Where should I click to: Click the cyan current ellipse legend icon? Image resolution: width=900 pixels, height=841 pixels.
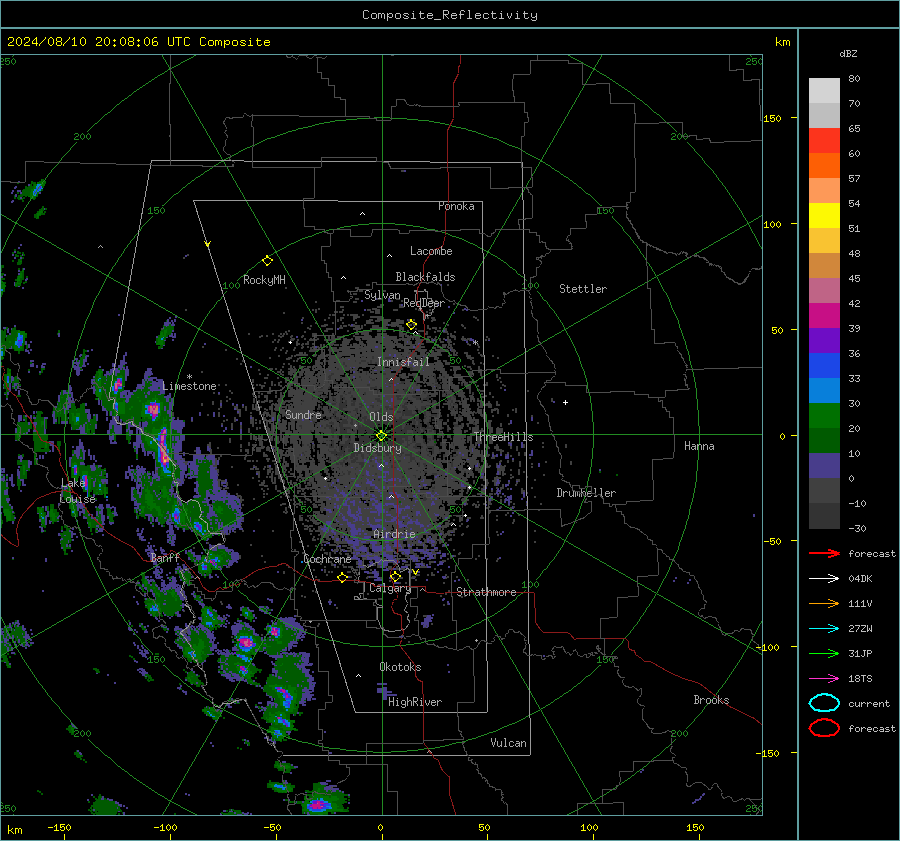(824, 703)
